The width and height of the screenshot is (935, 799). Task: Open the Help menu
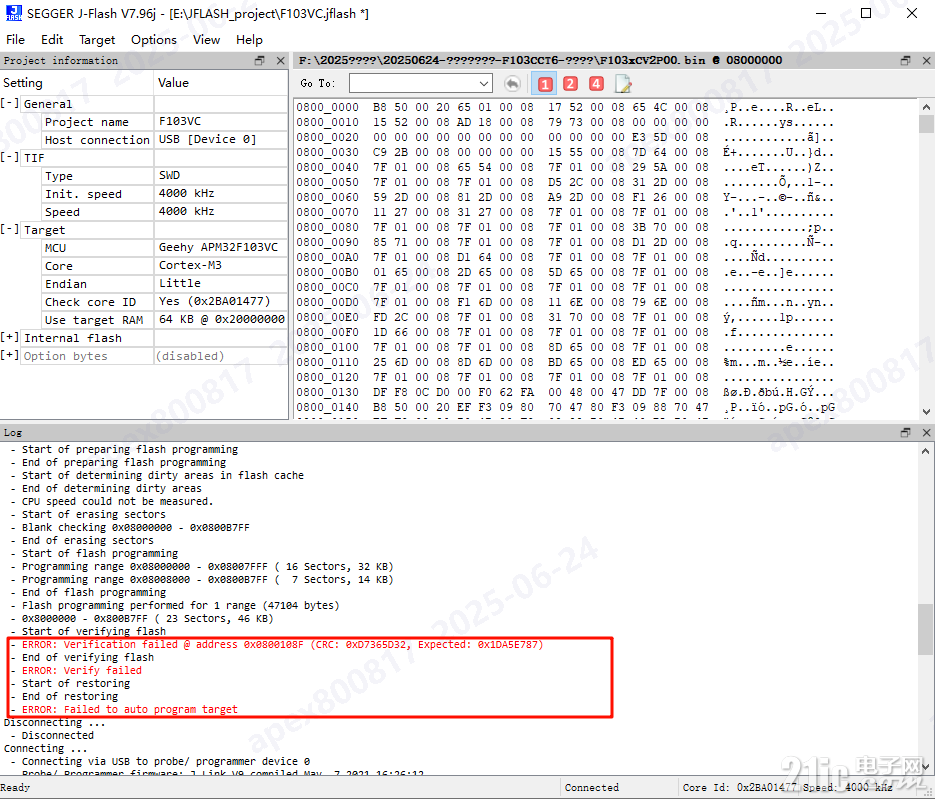pyautogui.click(x=249, y=40)
